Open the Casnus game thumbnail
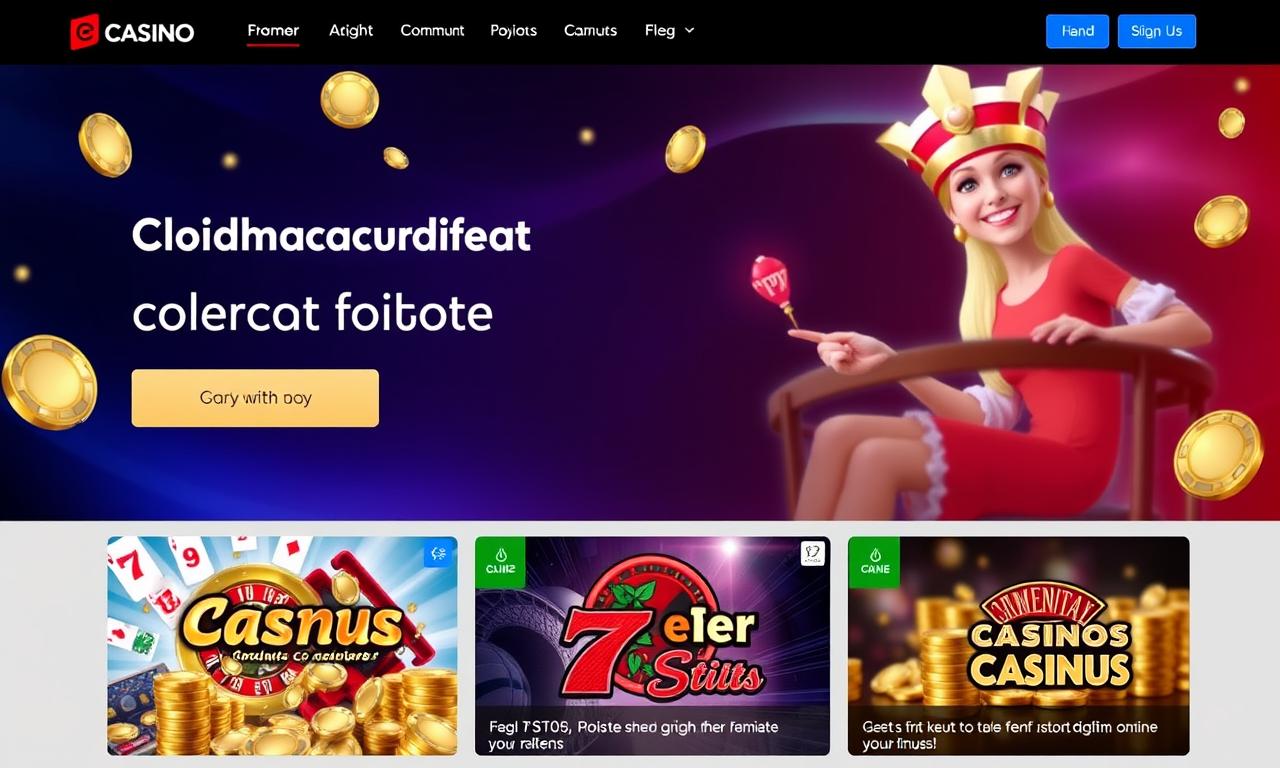The height and width of the screenshot is (768, 1280). point(282,646)
